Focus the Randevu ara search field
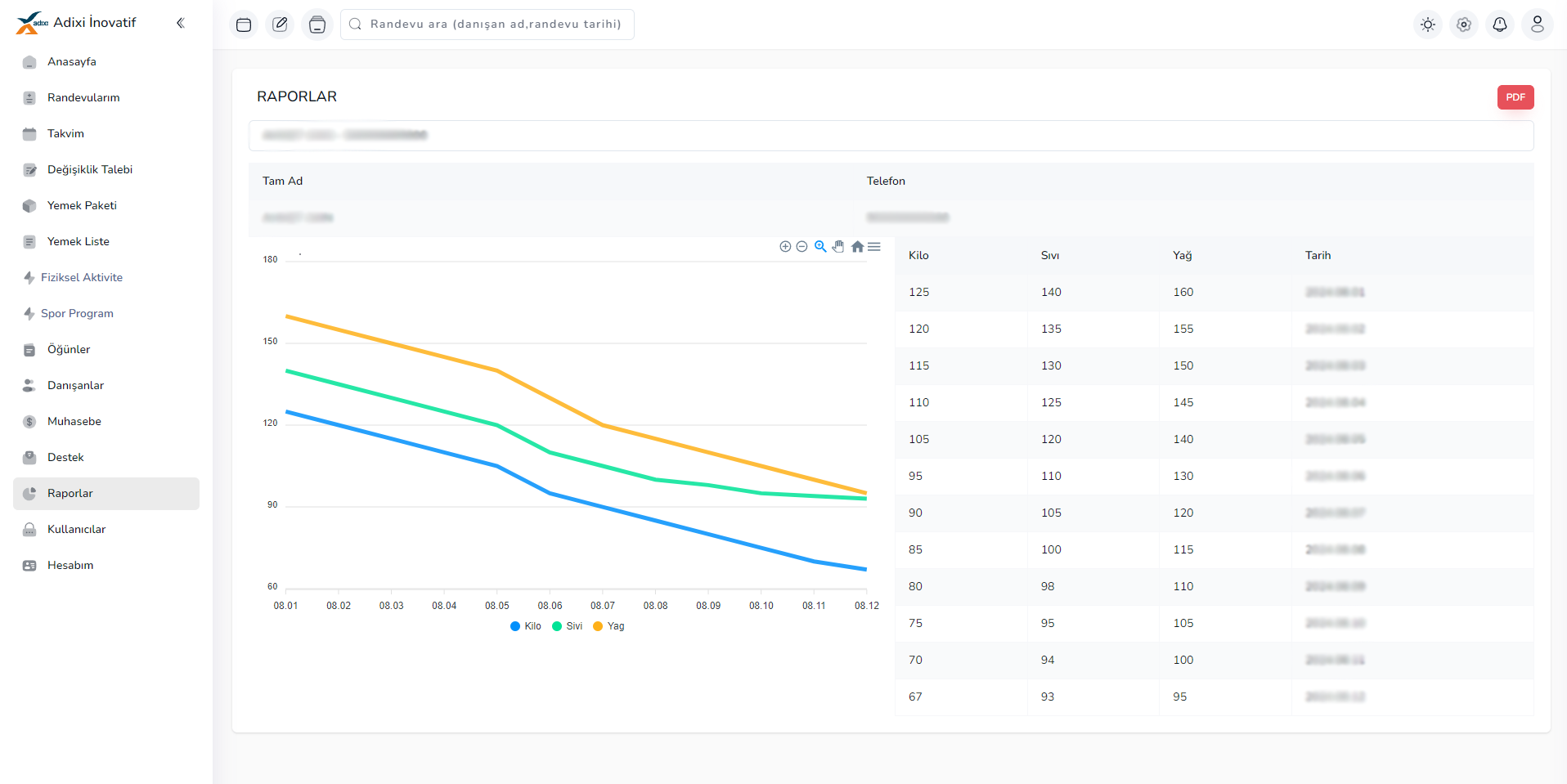Screen dimensions: 1567x784 (x=487, y=25)
